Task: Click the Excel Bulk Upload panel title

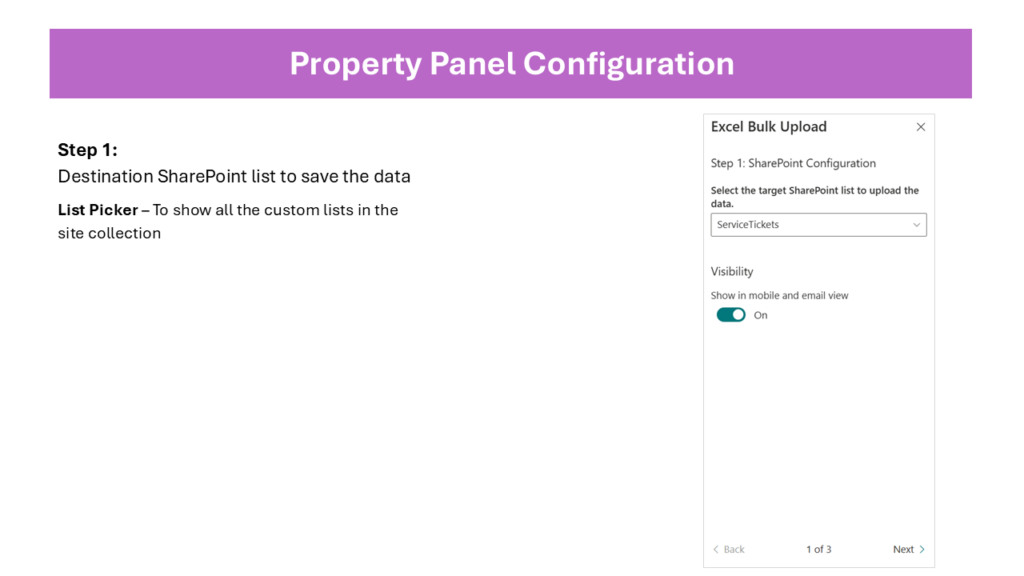Action: (x=769, y=127)
